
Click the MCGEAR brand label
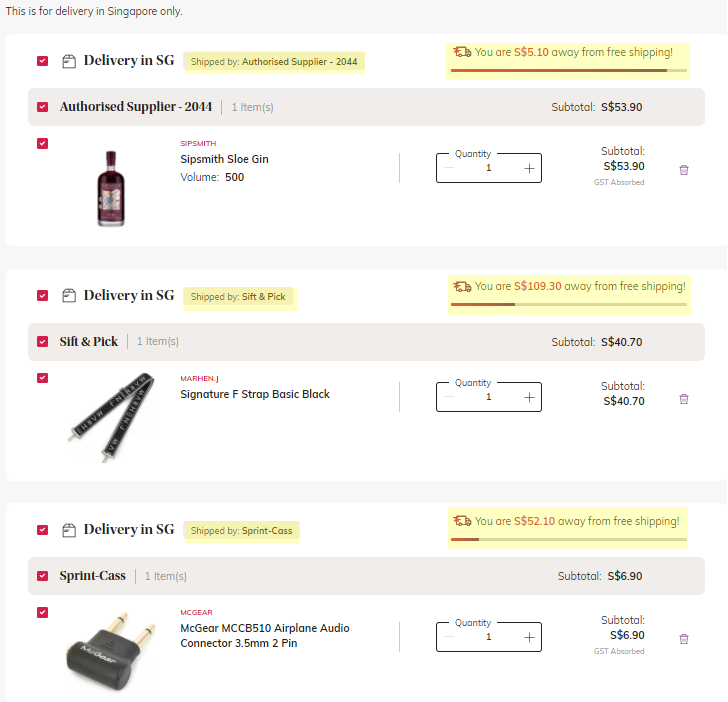coord(196,612)
